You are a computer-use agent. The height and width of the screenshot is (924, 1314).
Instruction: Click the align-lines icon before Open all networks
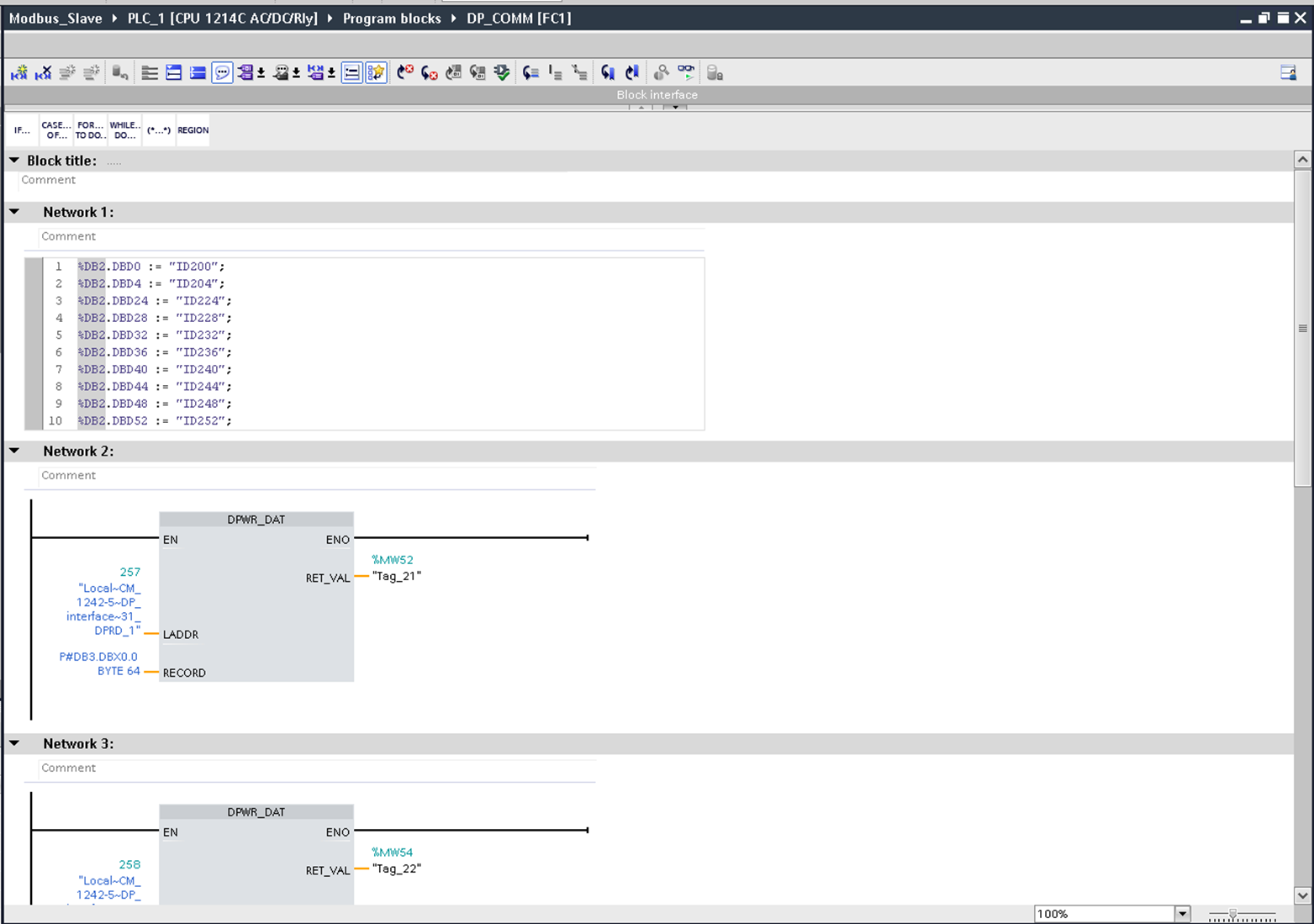pos(150,73)
